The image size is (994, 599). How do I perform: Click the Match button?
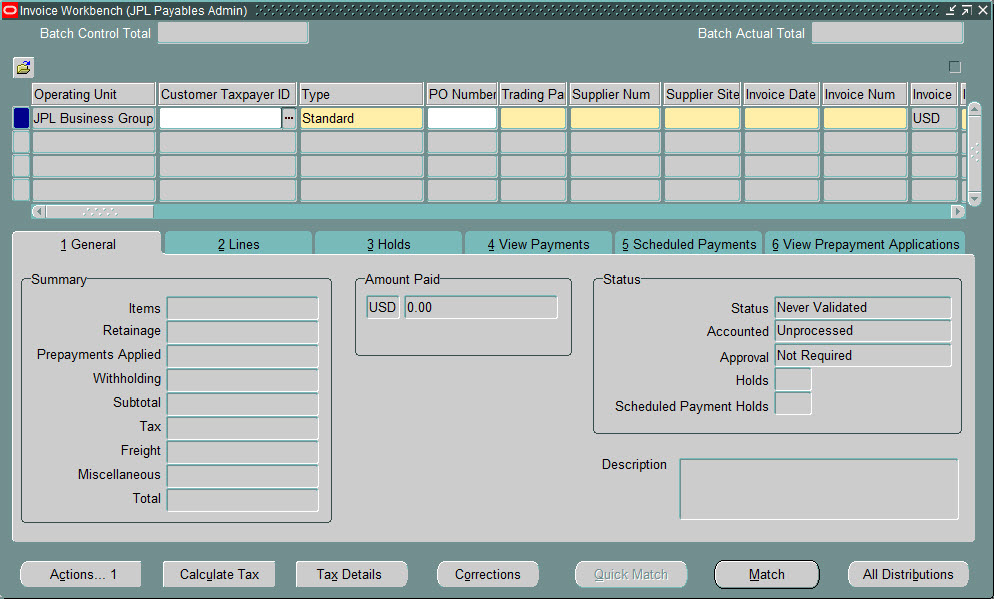[766, 574]
